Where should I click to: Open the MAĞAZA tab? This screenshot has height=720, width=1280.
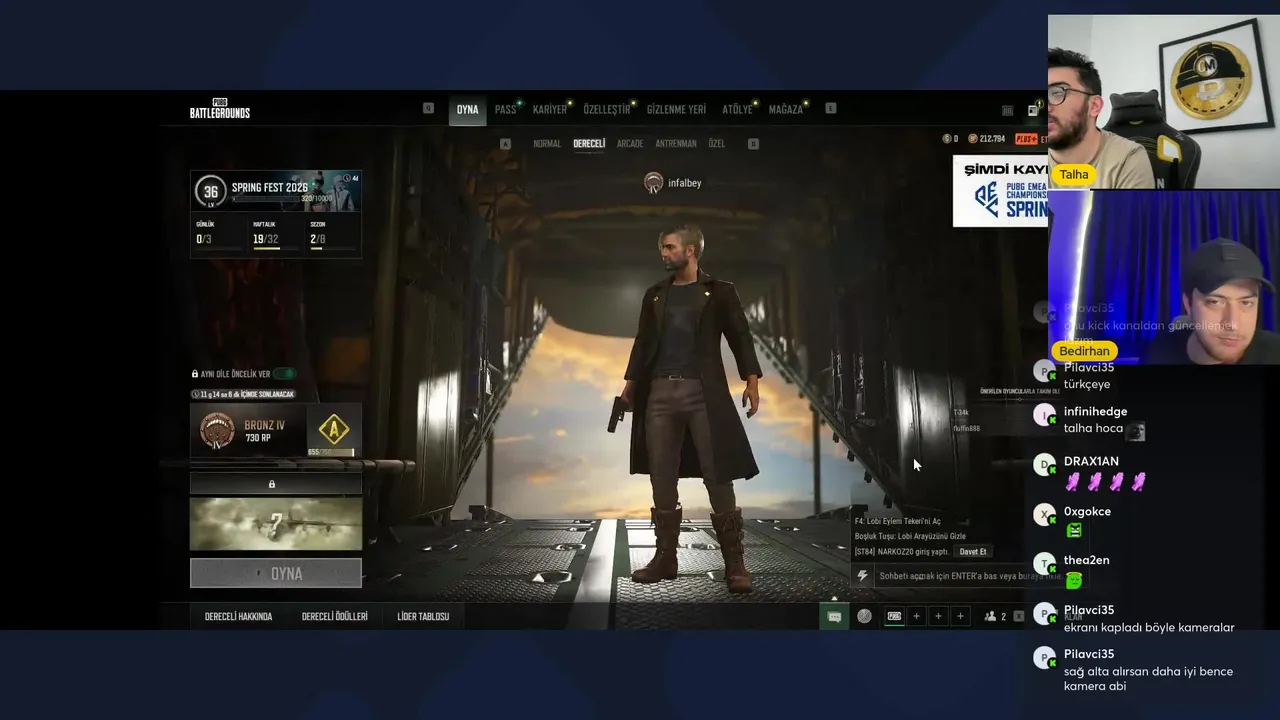(786, 110)
